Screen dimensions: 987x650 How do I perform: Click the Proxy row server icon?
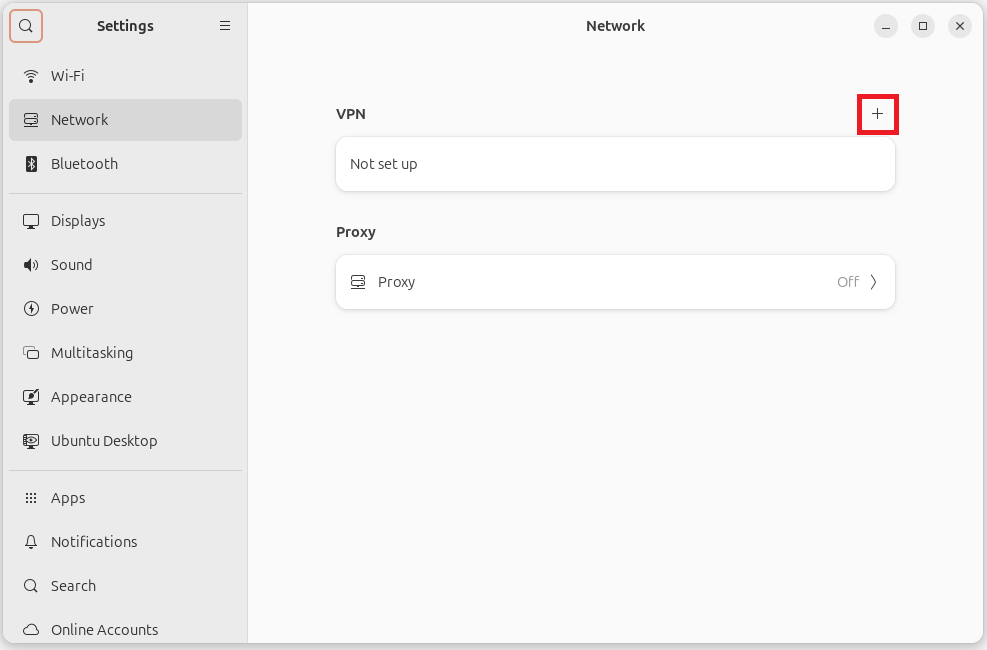tap(358, 282)
